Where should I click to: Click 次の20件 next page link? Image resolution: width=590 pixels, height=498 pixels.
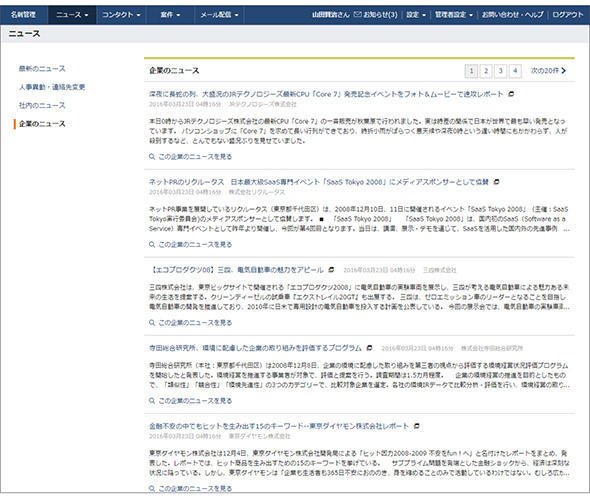click(x=548, y=71)
